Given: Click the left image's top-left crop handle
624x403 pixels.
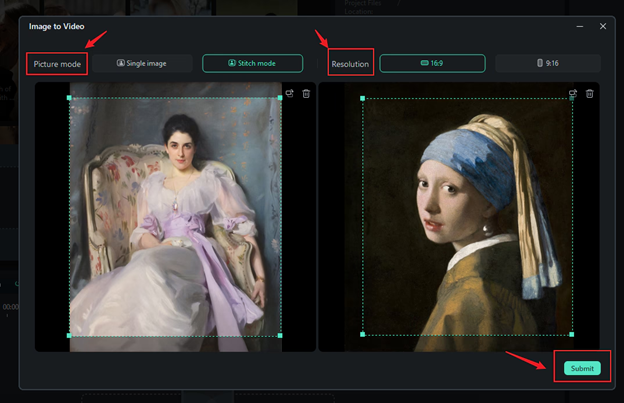Looking at the screenshot, I should pos(69,98).
